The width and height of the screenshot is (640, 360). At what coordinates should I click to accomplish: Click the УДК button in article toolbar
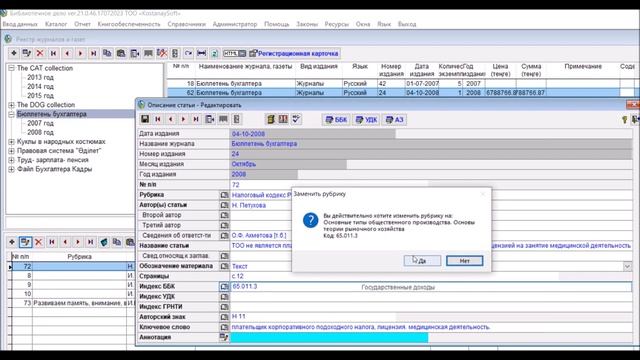tap(366, 120)
